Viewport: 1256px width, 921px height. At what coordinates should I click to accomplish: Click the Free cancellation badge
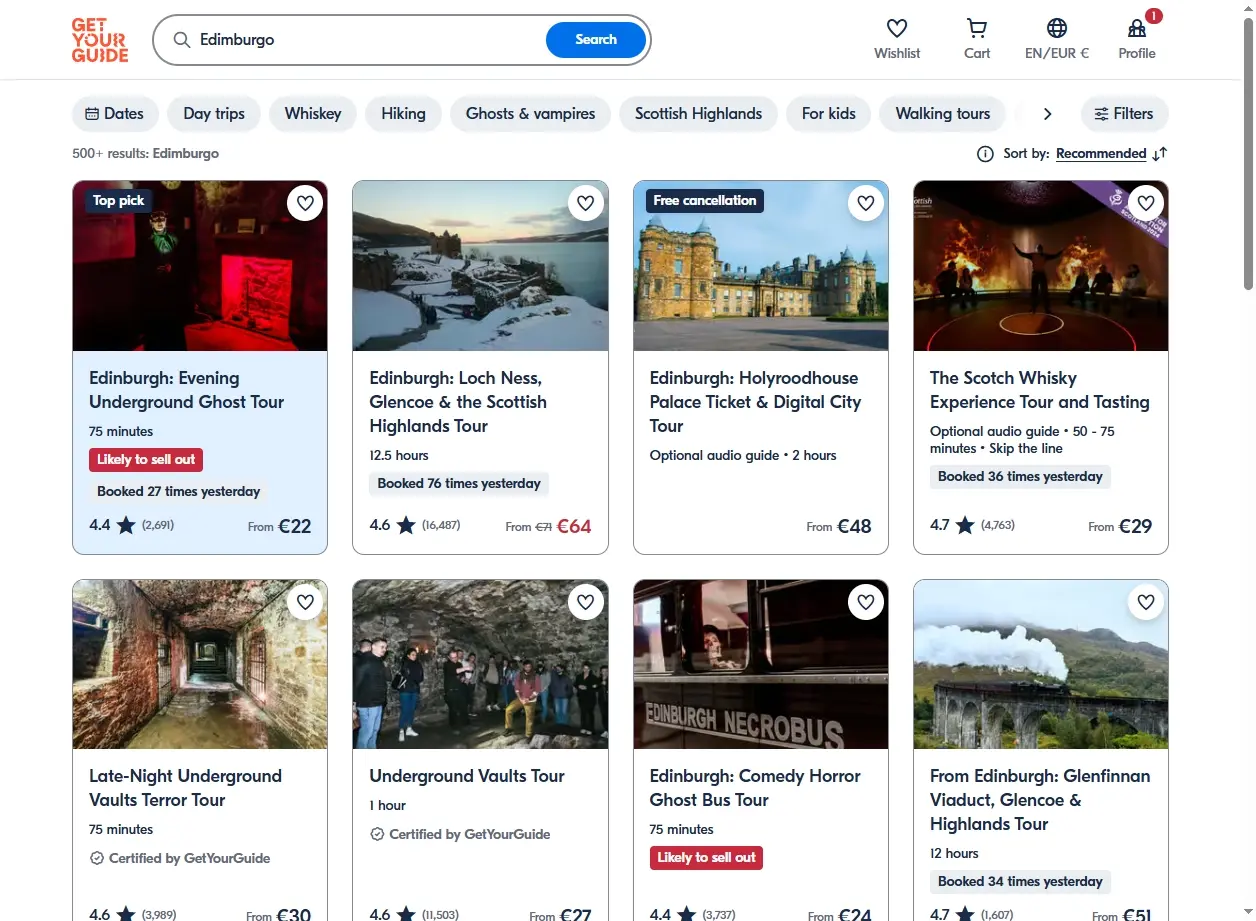pos(705,201)
